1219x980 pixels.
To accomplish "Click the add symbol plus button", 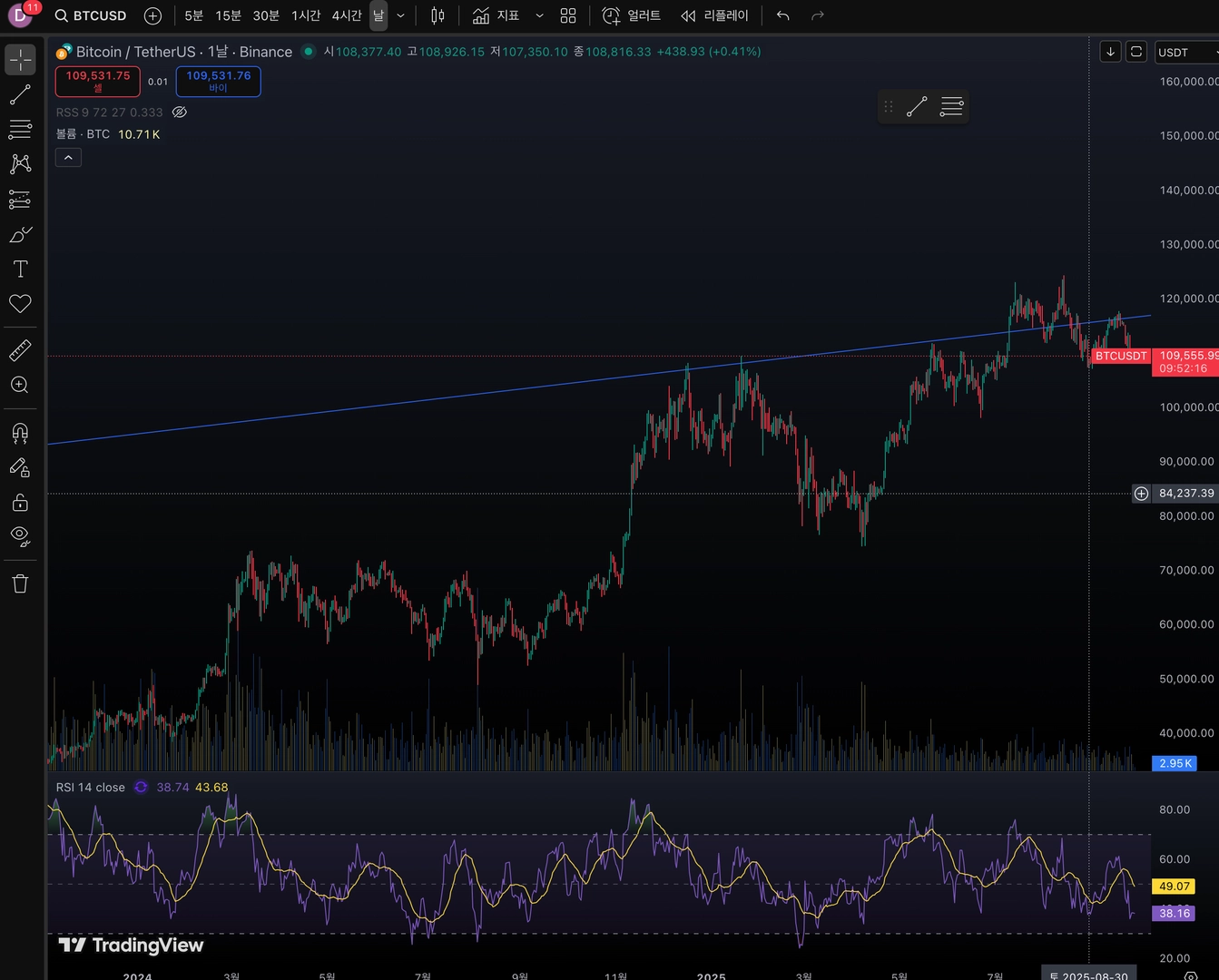I will point(152,15).
